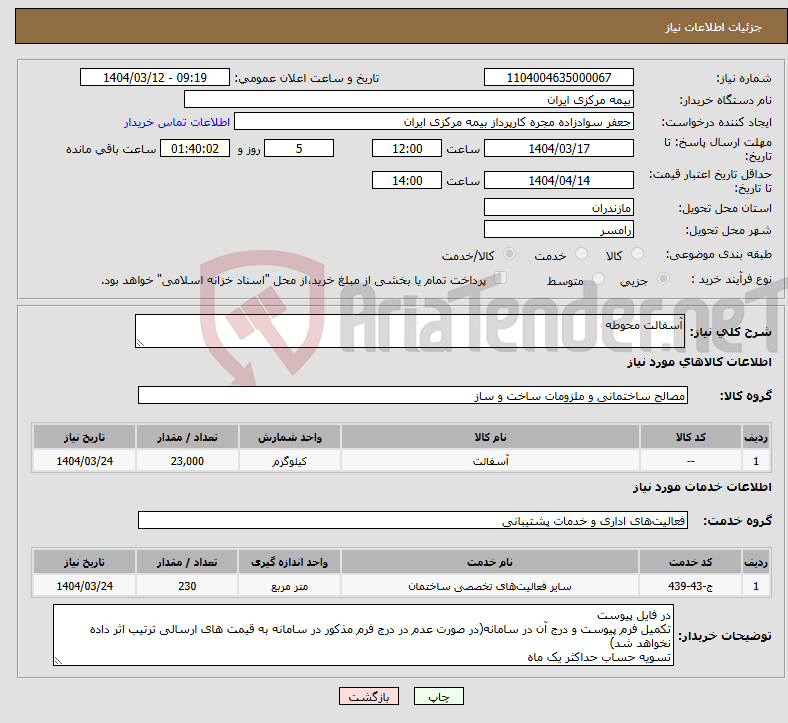Click the بازگشت back button
The width and height of the screenshot is (788, 723).
pyautogui.click(x=368, y=696)
